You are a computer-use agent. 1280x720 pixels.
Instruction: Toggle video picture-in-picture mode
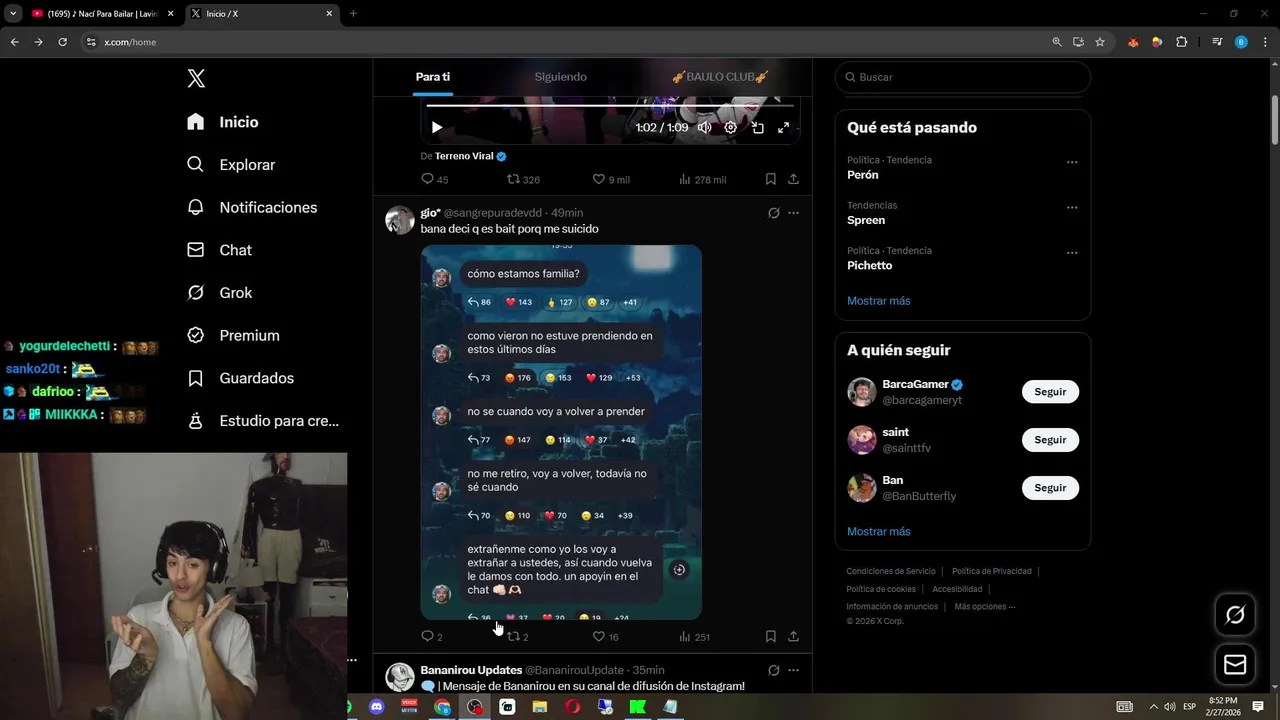click(x=757, y=127)
